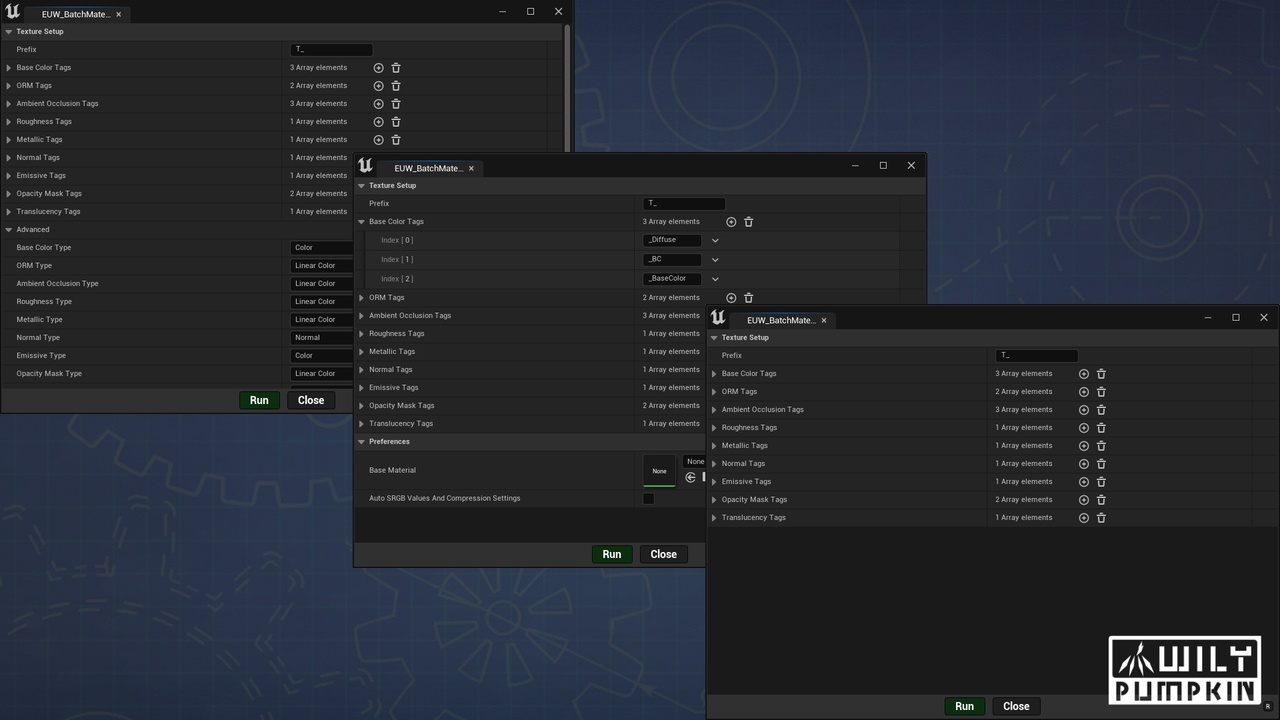Click Run in the left window
Viewport: 1280px width, 720px height.
(259, 400)
